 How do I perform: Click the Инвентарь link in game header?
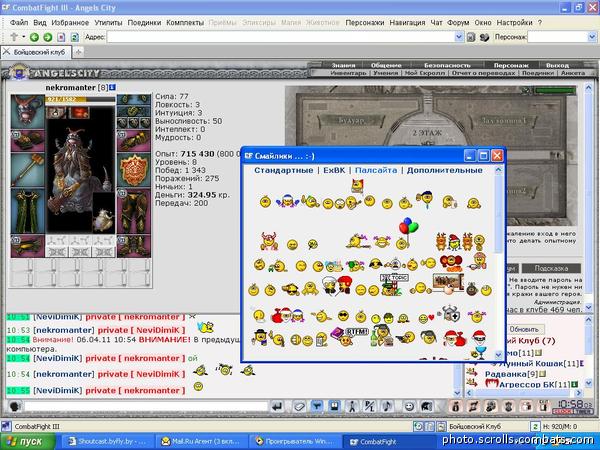[x=348, y=73]
